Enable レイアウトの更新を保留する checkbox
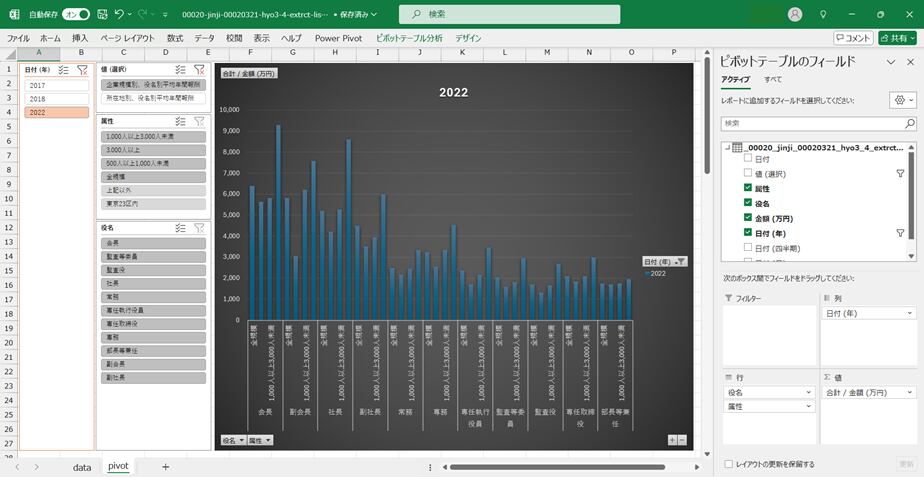Image resolution: width=924 pixels, height=477 pixels. point(728,464)
